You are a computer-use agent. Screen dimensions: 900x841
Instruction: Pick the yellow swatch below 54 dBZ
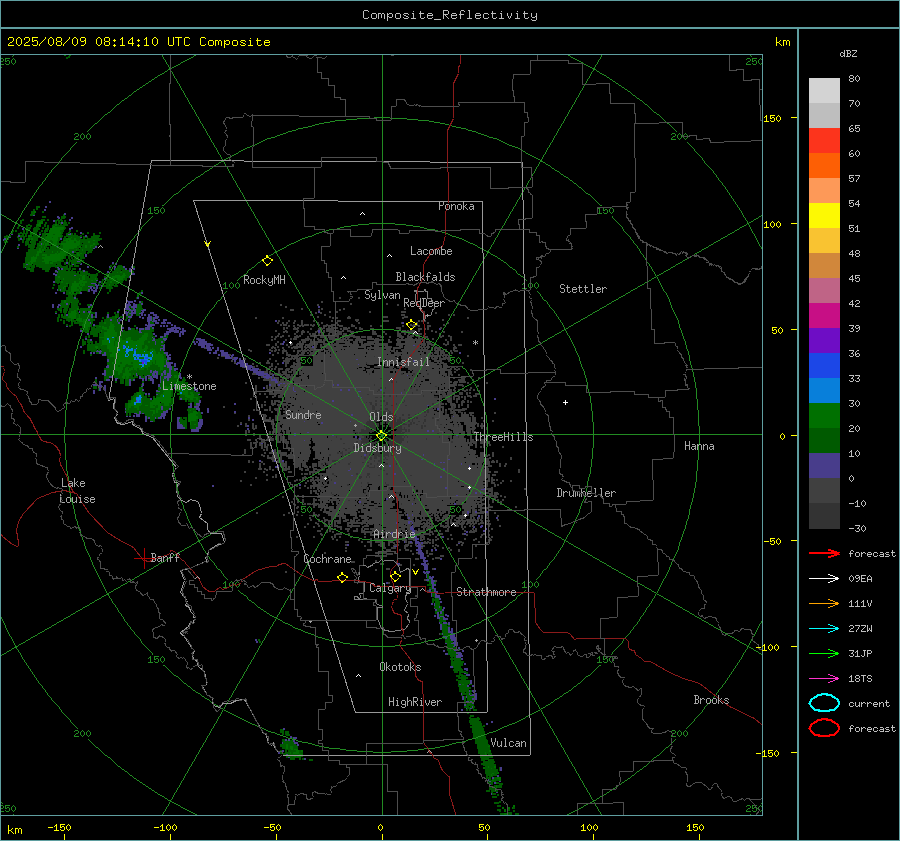point(824,216)
